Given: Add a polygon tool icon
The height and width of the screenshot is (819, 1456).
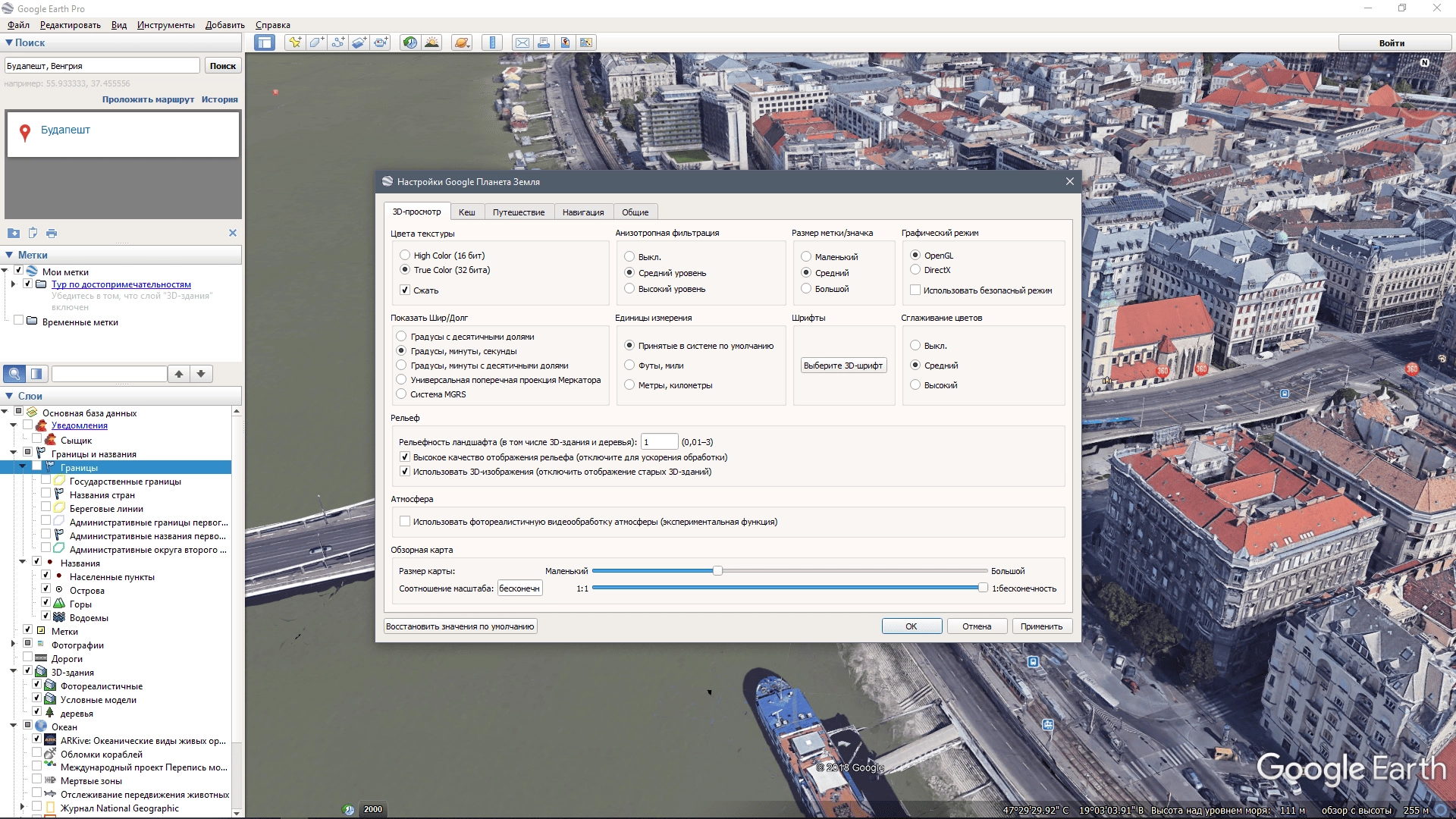Looking at the screenshot, I should coord(316,42).
